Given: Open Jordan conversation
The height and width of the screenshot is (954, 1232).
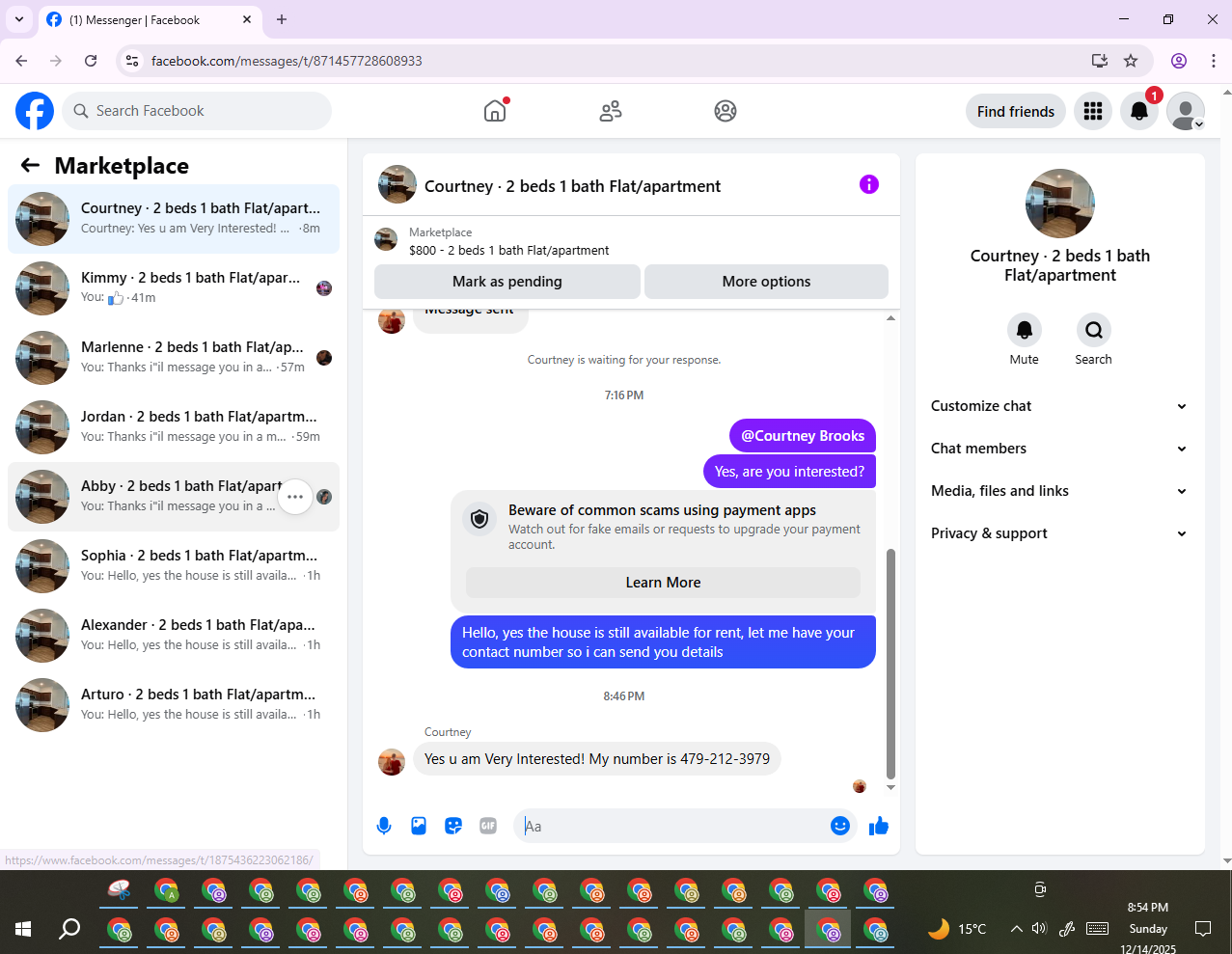Looking at the screenshot, I should click(x=174, y=427).
